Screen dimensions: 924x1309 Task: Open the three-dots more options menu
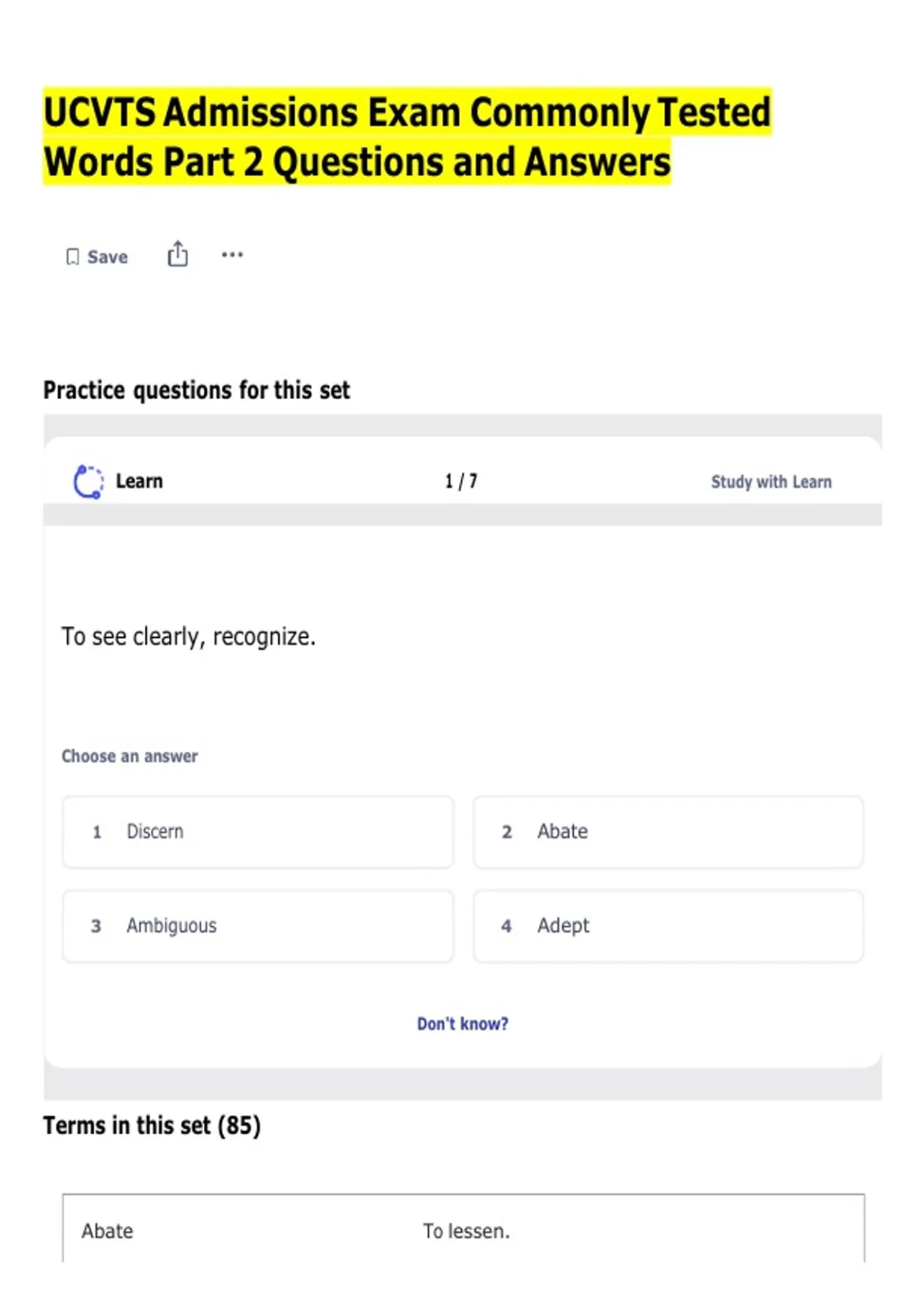[x=232, y=255]
